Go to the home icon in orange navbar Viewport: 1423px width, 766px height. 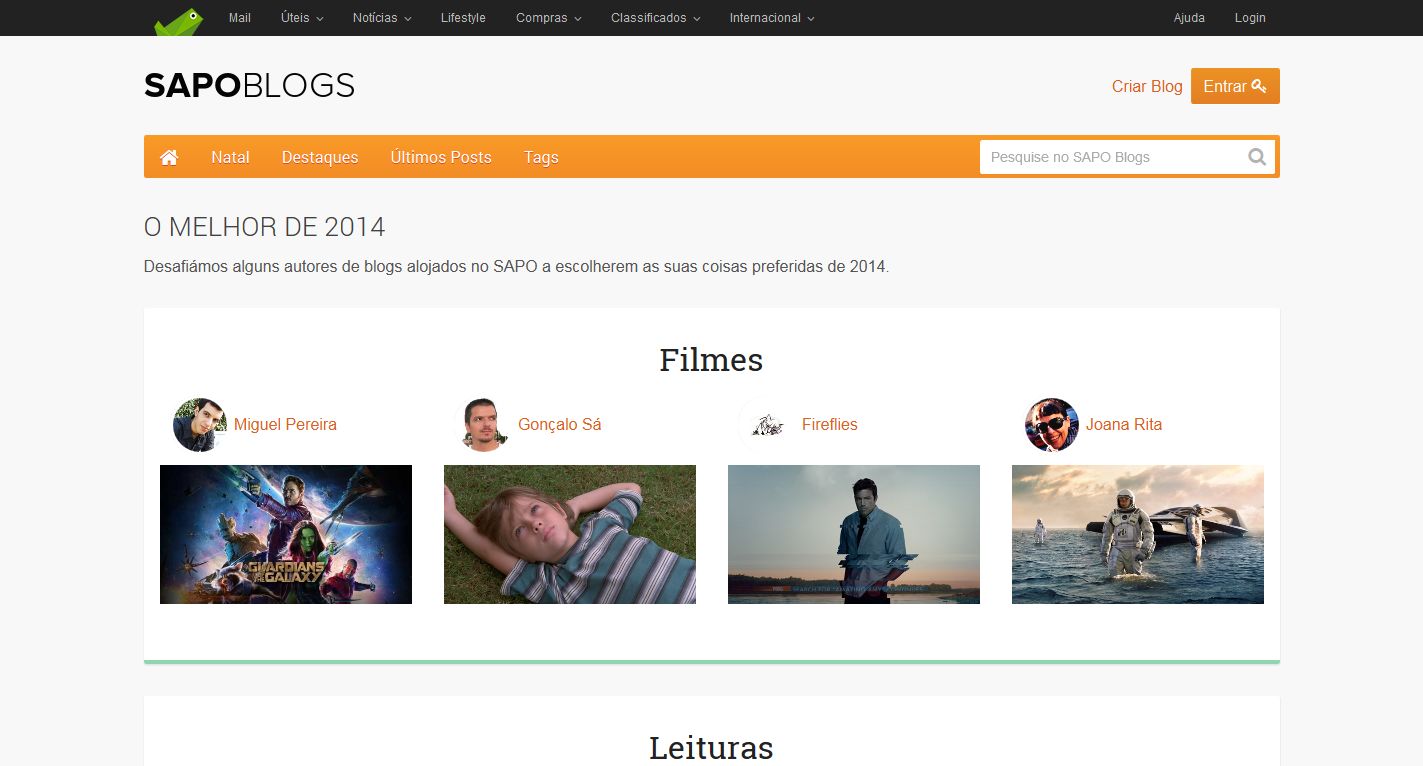click(169, 157)
